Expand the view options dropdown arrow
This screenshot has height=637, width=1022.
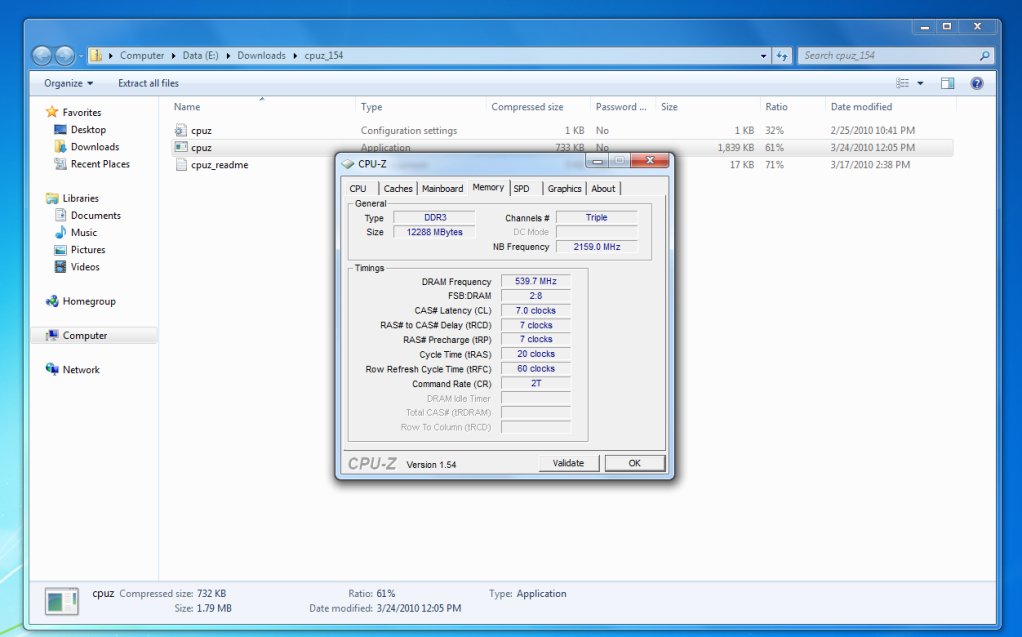920,83
